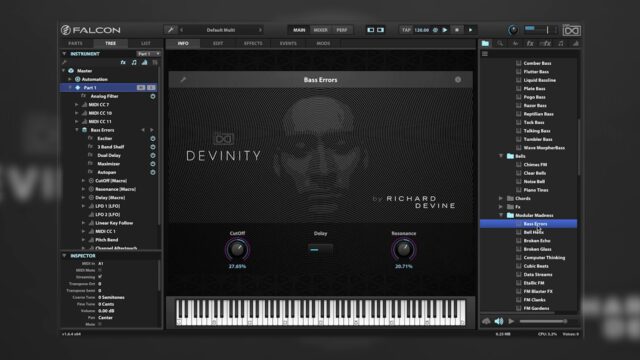
Task: Click the Resonance macro knob
Action: point(404,250)
